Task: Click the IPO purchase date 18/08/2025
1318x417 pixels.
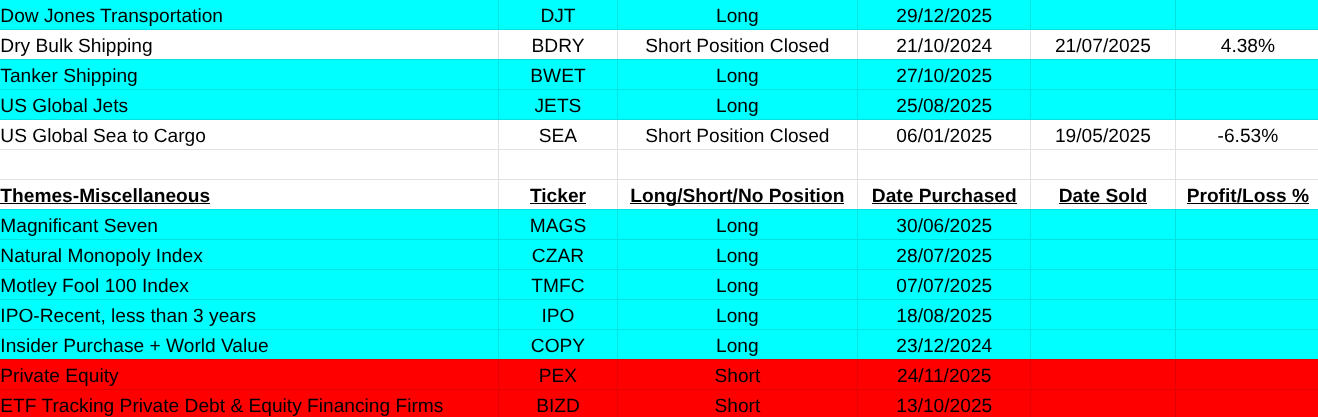Action: tap(944, 316)
